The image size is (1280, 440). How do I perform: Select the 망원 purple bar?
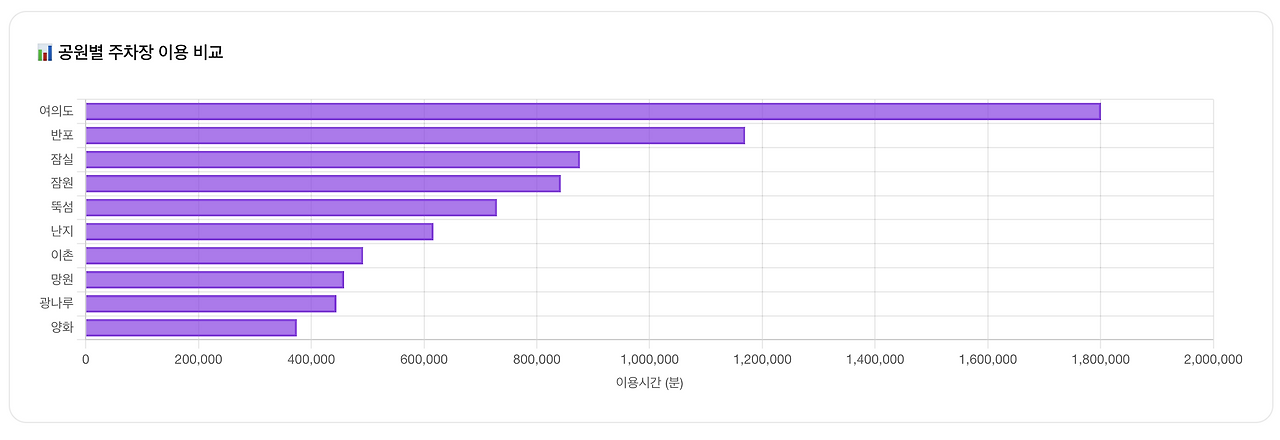point(215,279)
